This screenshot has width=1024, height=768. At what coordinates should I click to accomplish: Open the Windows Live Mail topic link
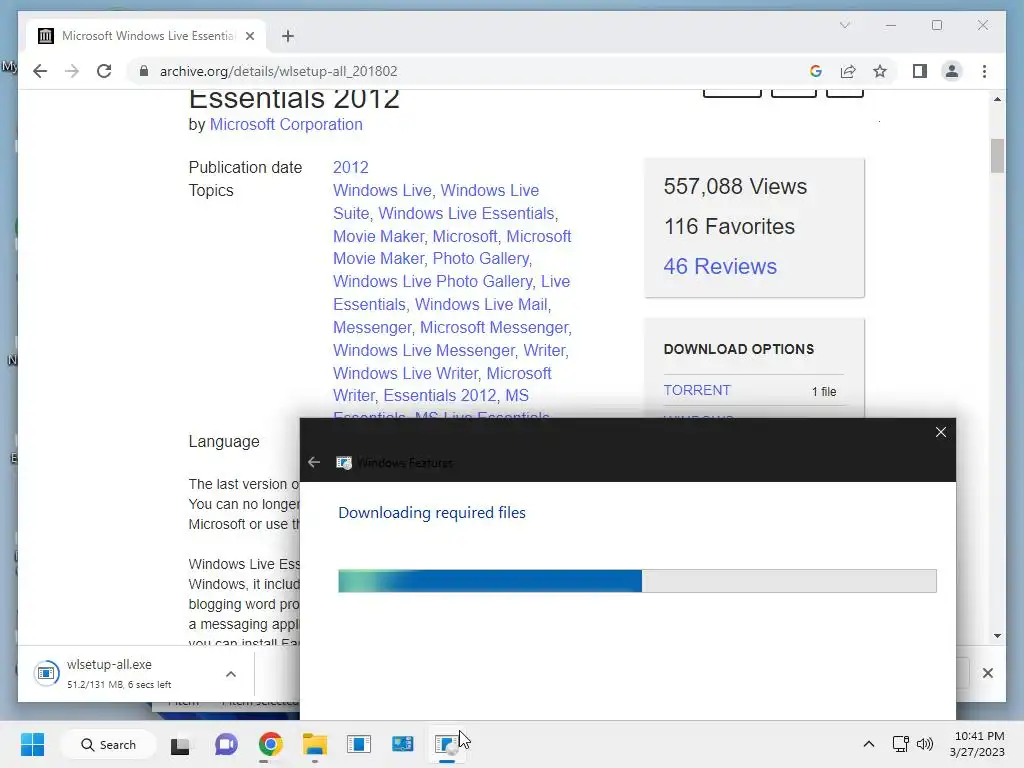pyautogui.click(x=481, y=304)
